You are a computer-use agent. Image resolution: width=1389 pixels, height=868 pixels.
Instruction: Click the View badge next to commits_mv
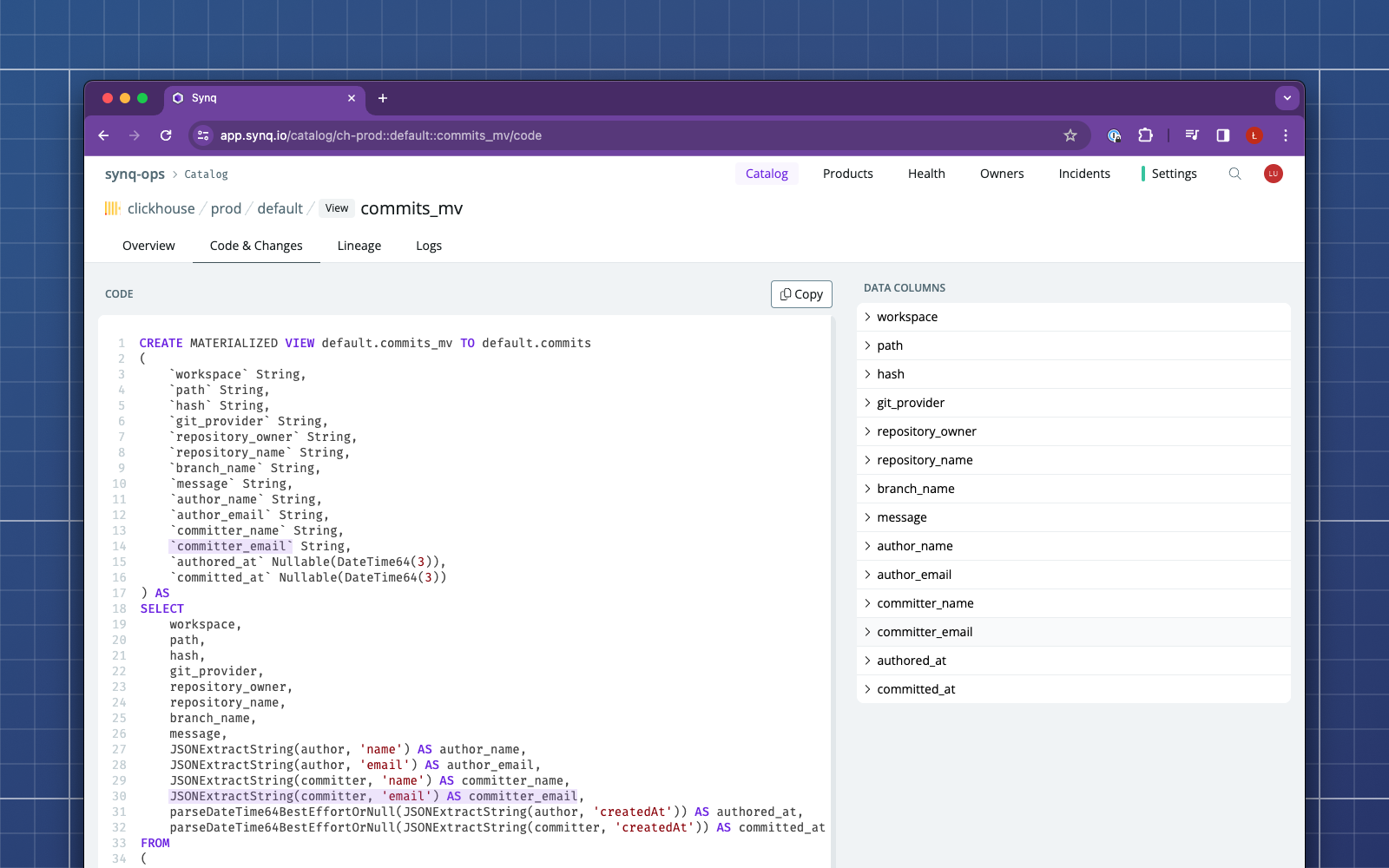point(337,208)
